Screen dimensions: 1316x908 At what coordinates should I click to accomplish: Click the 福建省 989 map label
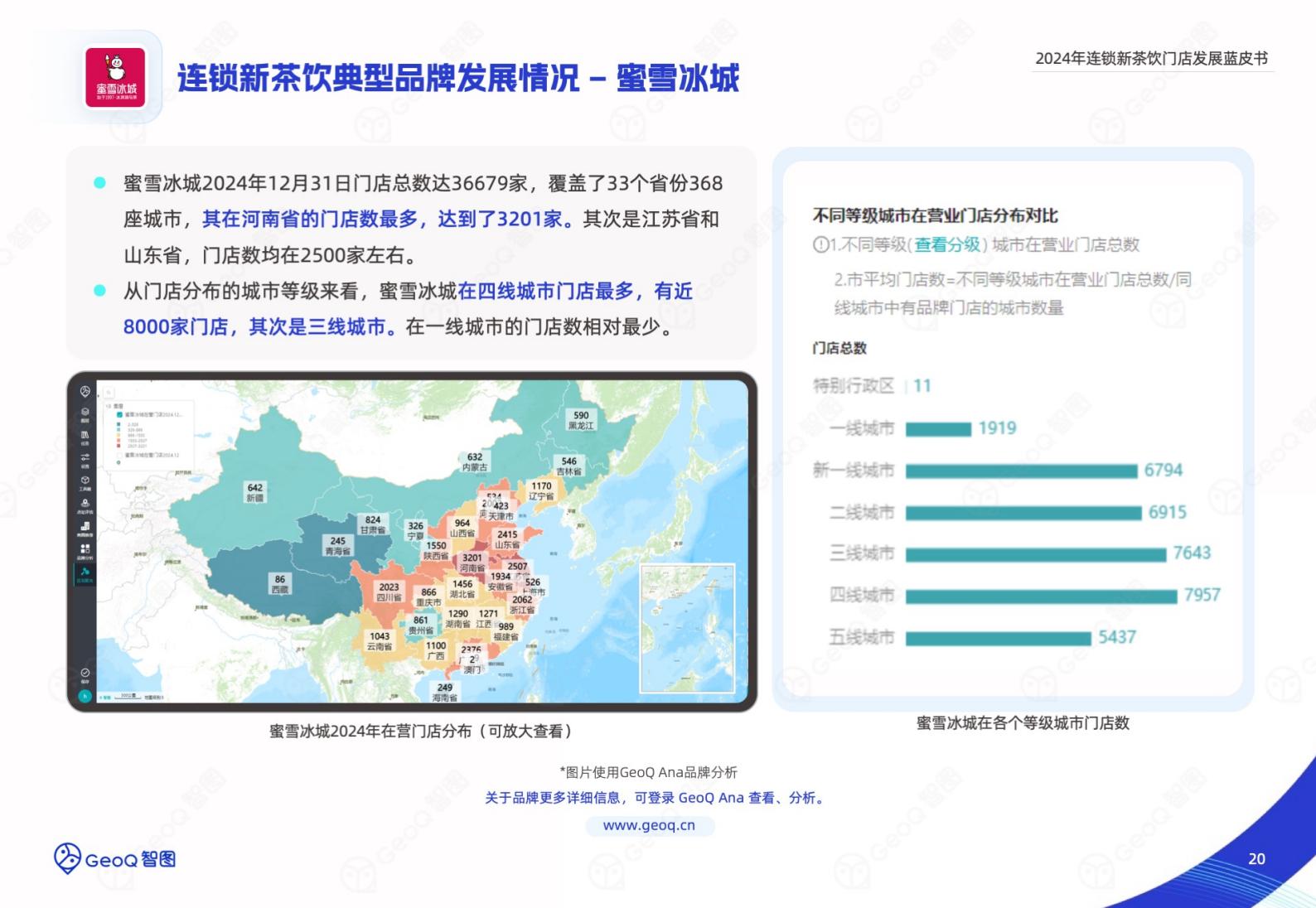(x=506, y=632)
